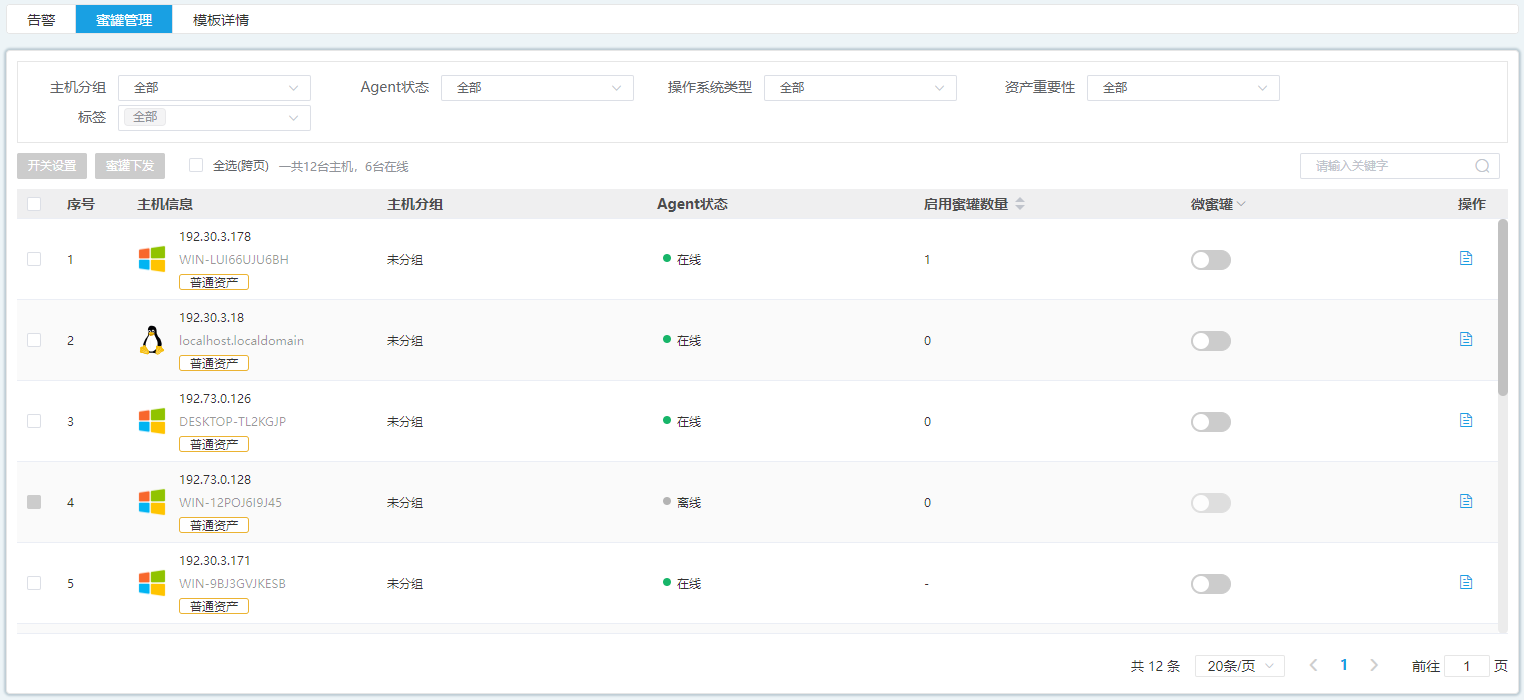The height and width of the screenshot is (700, 1524).
Task: Click the operation icon for WIN-9BJ3GVJKESB
Action: pyautogui.click(x=1466, y=582)
